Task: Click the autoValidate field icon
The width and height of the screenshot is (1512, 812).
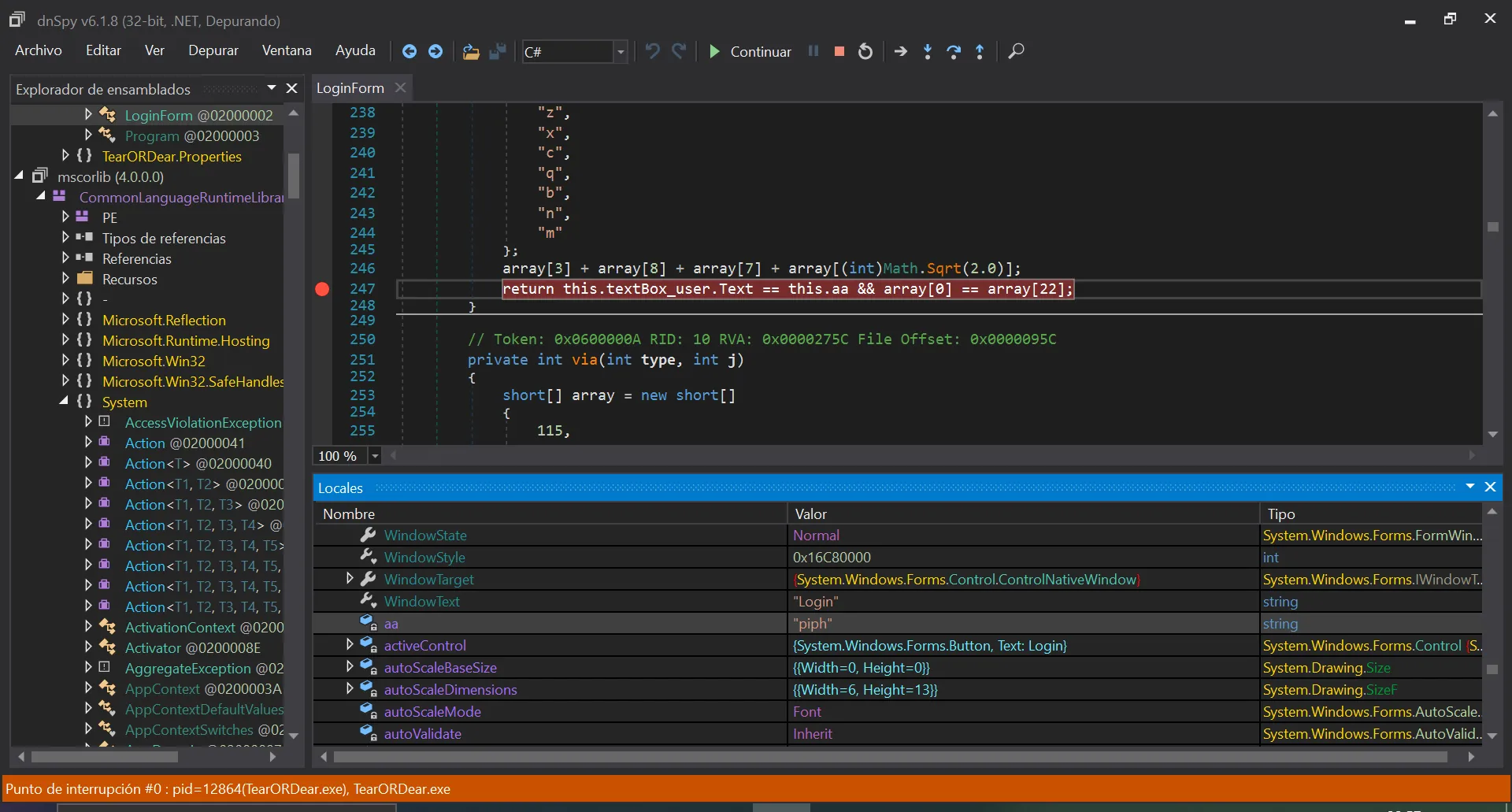Action: point(368,733)
